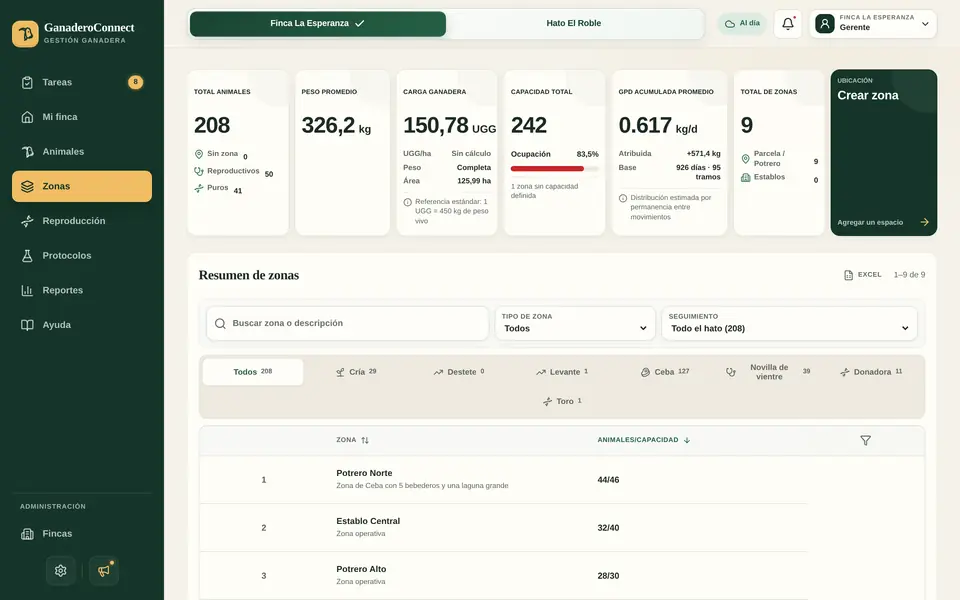Click the settings gear icon

pyautogui.click(x=61, y=571)
